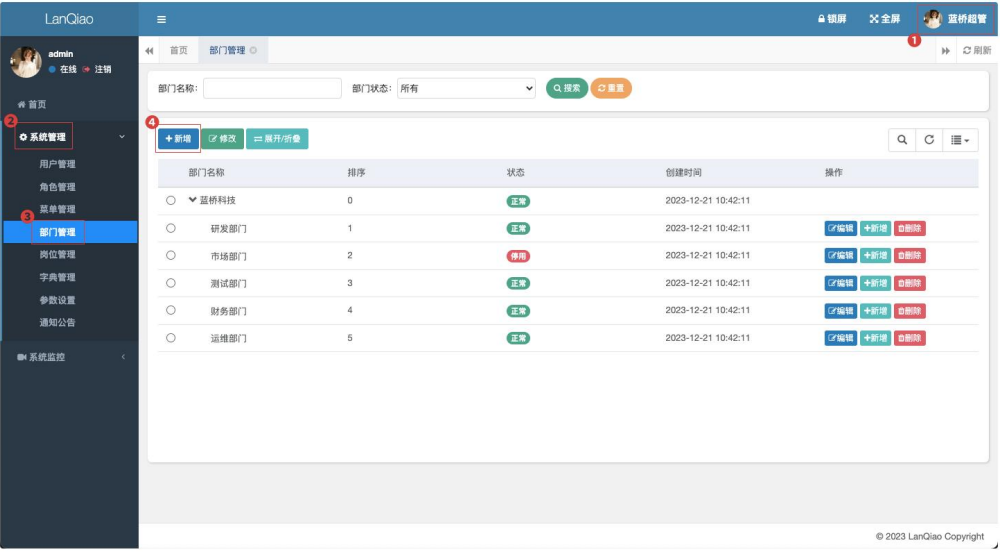Open 参数设置 in sidebar
The image size is (1004, 553).
coord(58,300)
